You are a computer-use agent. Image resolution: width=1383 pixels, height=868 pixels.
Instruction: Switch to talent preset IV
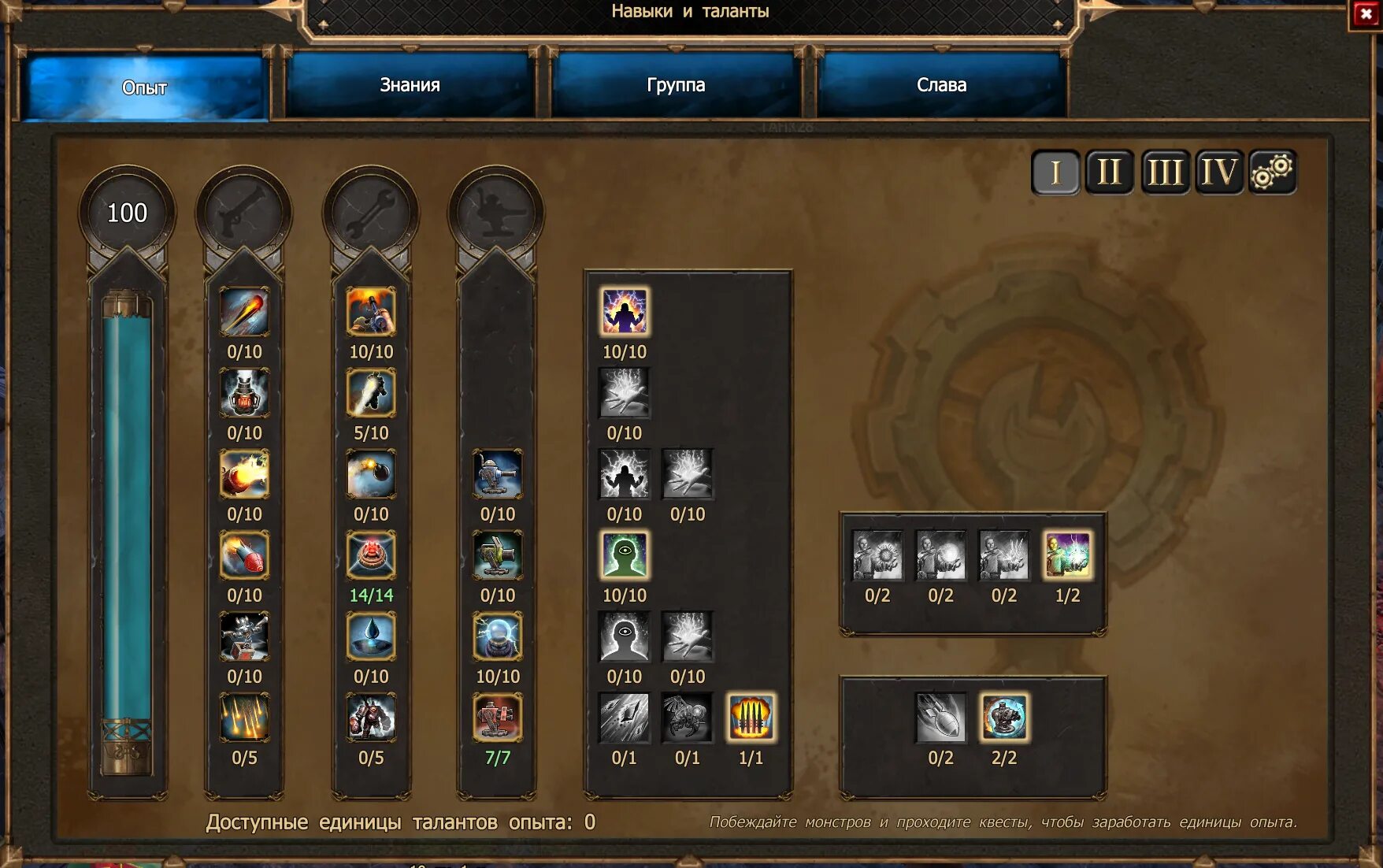click(x=1219, y=172)
